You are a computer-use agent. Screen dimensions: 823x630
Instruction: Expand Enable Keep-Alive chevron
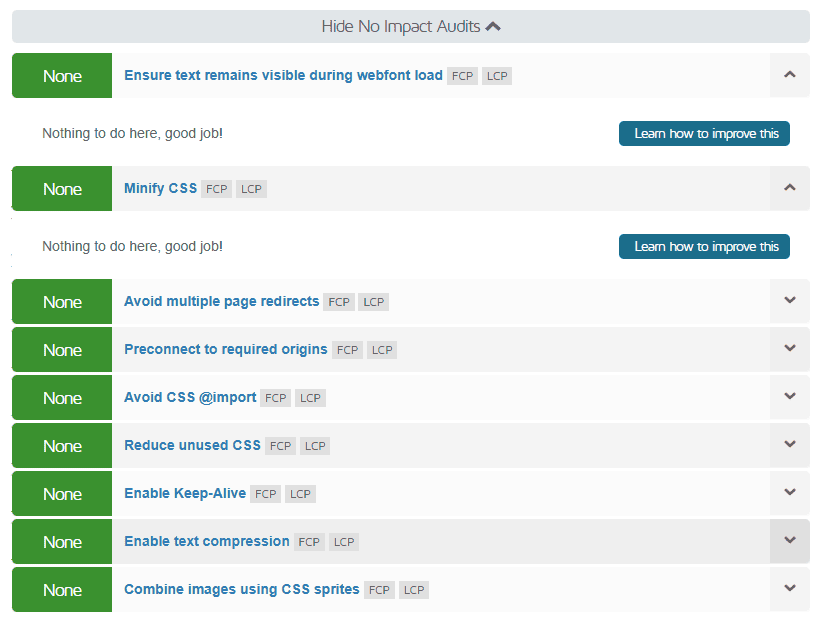789,493
